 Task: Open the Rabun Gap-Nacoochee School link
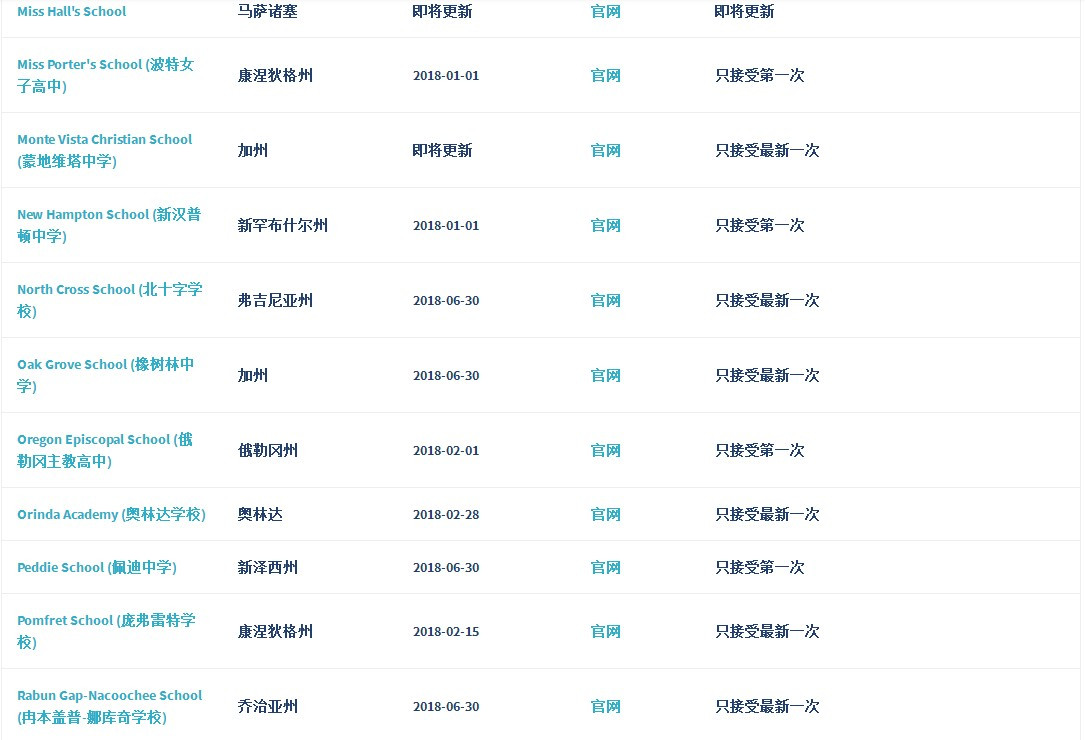[110, 706]
